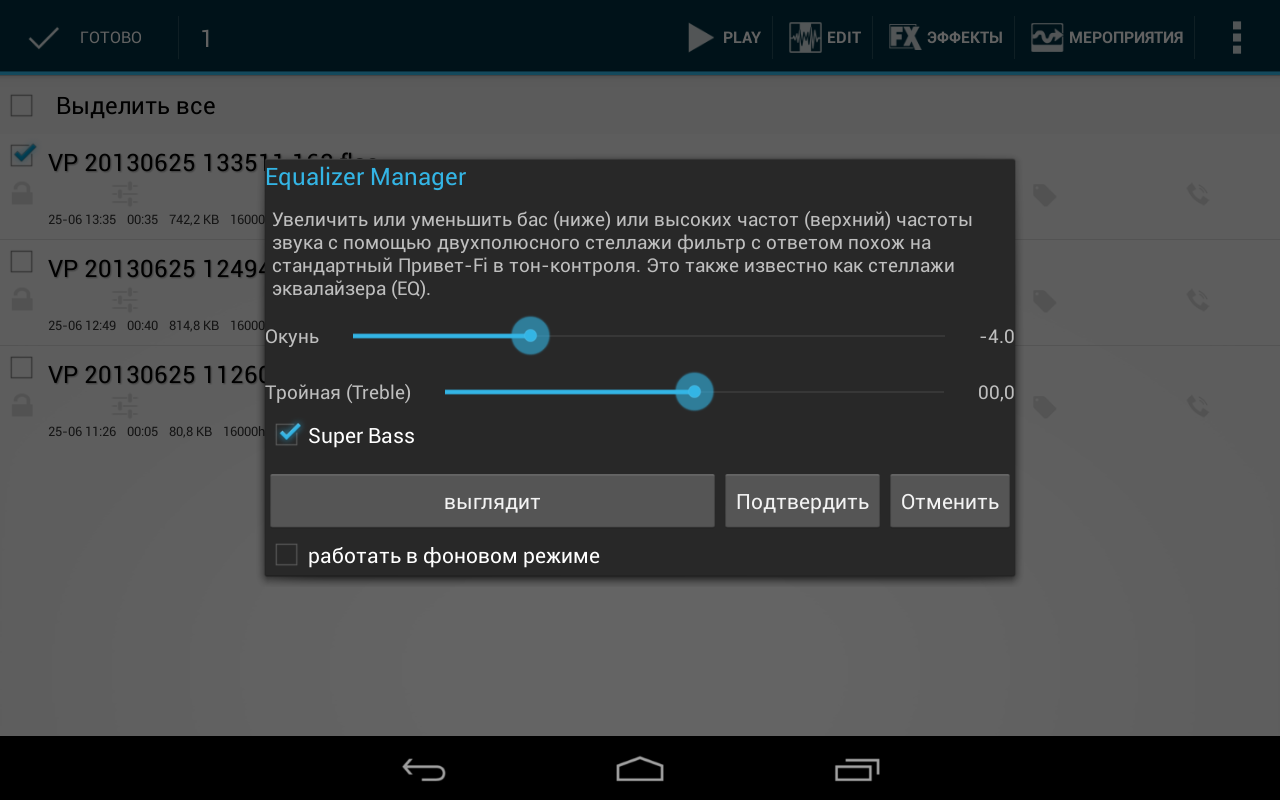Toggle the Super Bass checkbox
The width and height of the screenshot is (1280, 800).
click(287, 435)
